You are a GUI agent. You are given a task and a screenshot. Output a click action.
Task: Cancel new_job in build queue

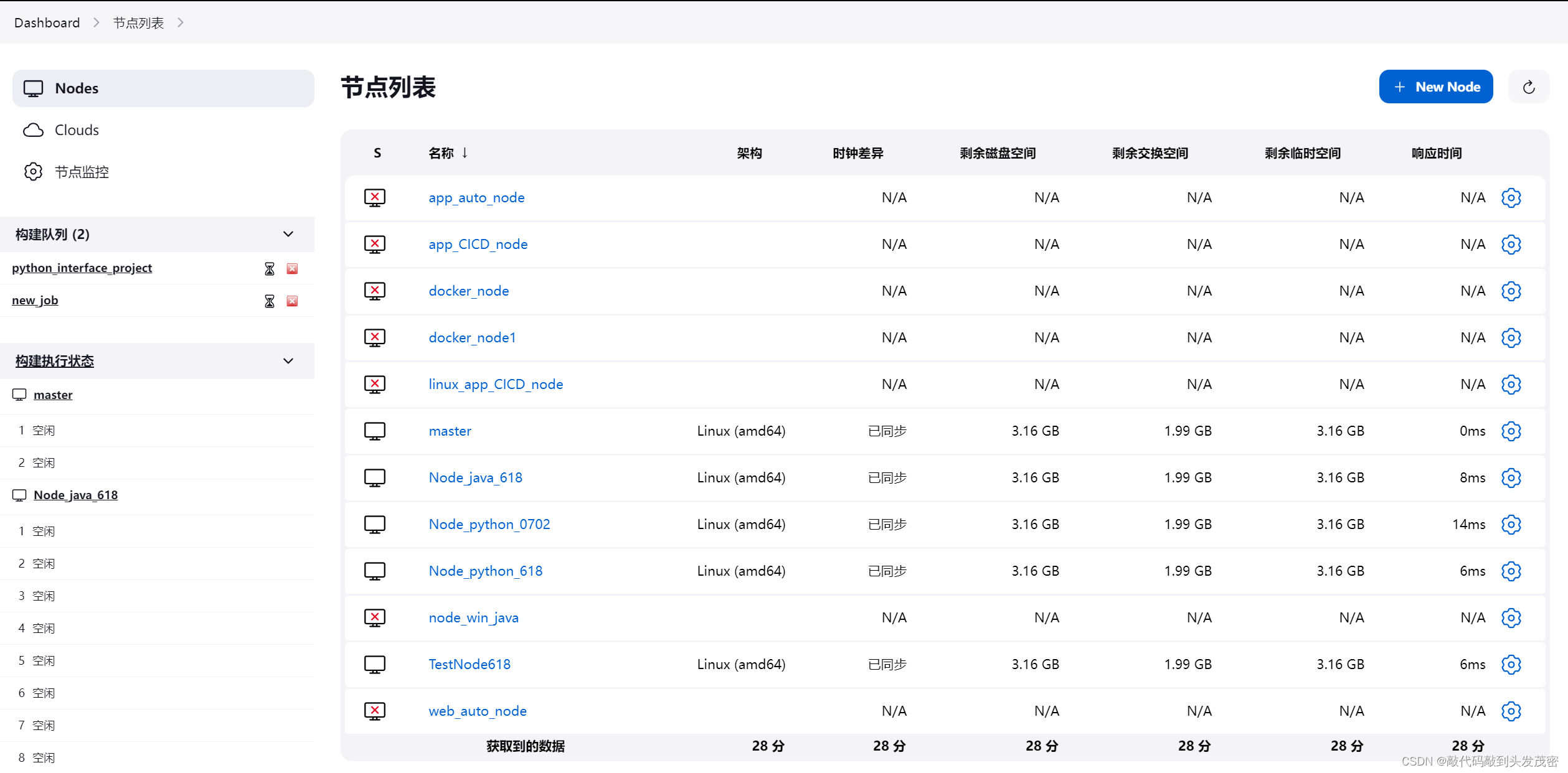tap(292, 301)
